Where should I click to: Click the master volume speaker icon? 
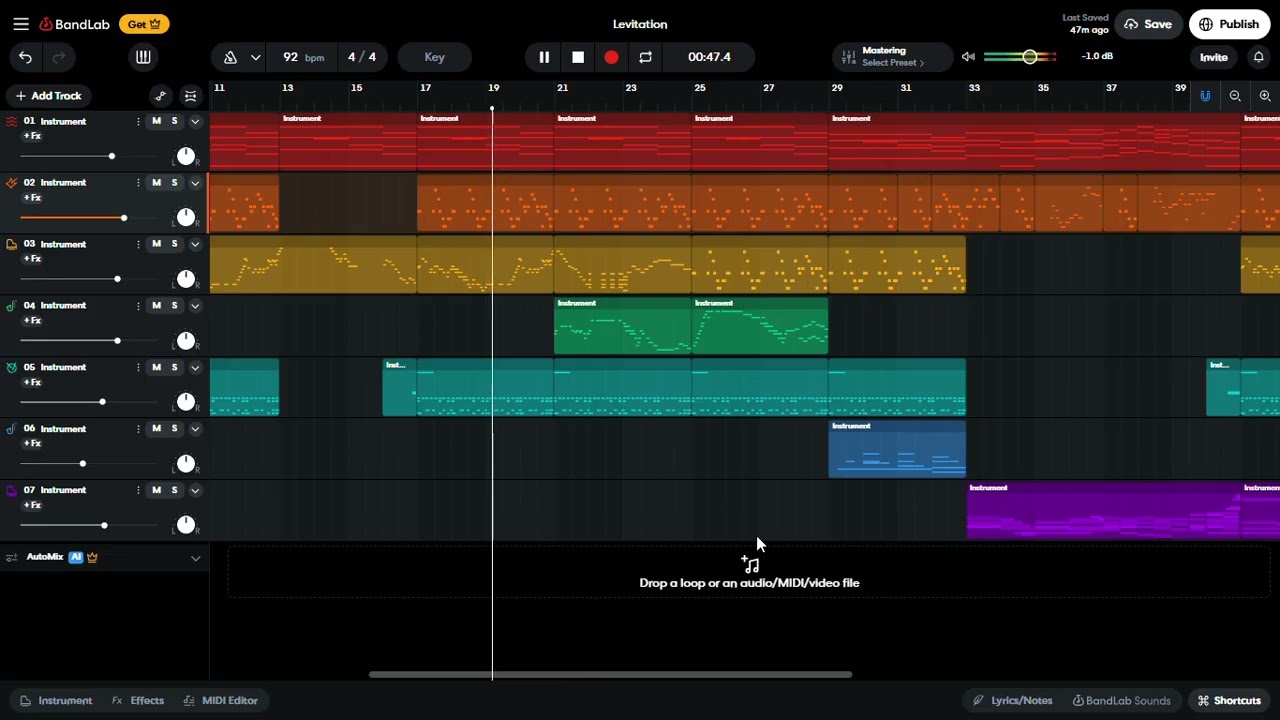click(968, 57)
